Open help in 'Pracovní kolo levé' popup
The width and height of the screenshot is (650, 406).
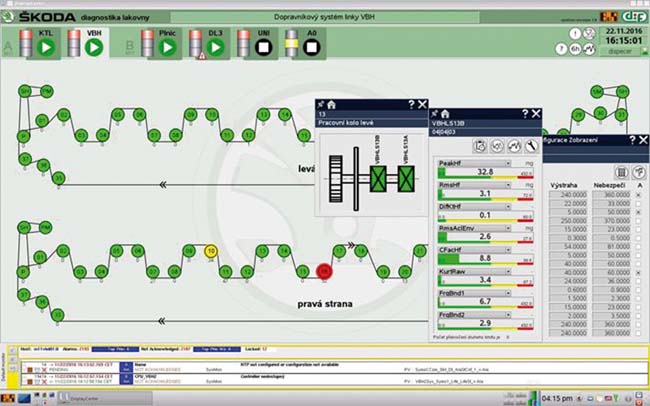coord(411,105)
